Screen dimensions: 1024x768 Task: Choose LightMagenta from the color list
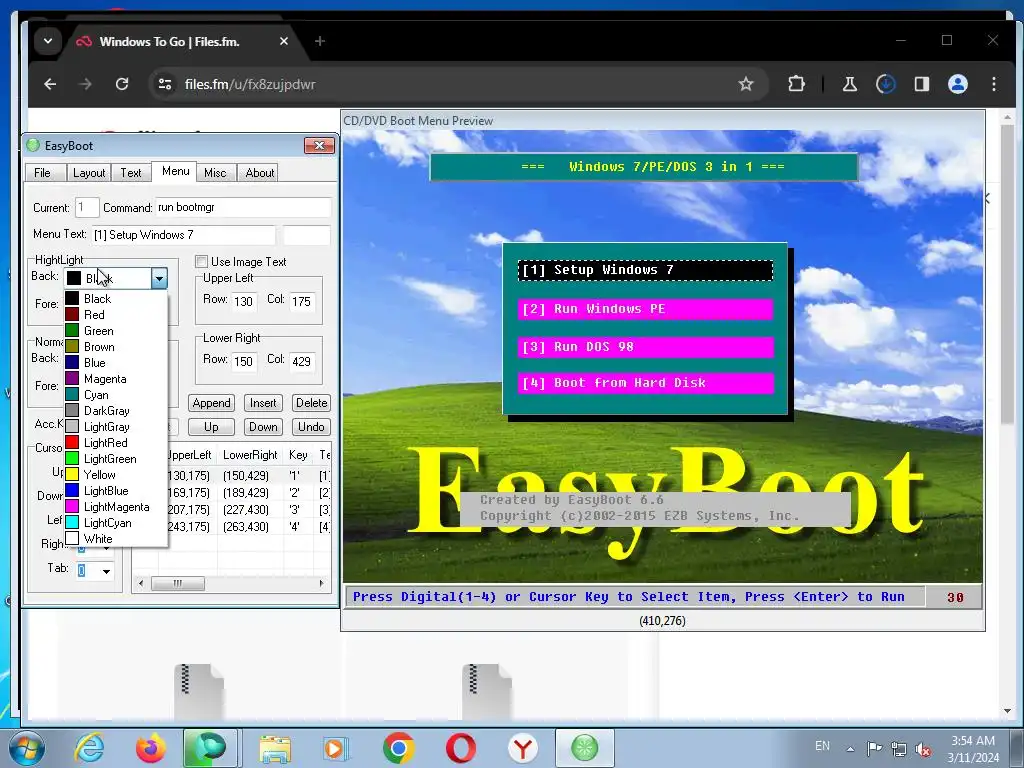point(115,507)
